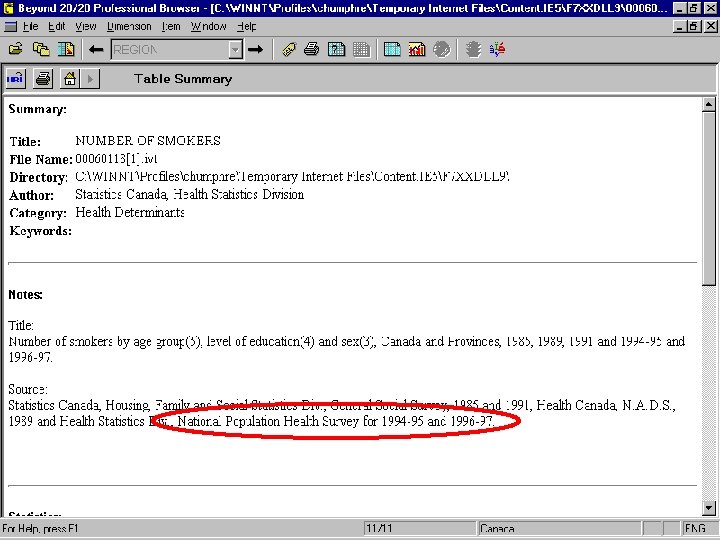The height and width of the screenshot is (540, 720).
Task: Click the Source: label in notes
Action: tap(28, 389)
